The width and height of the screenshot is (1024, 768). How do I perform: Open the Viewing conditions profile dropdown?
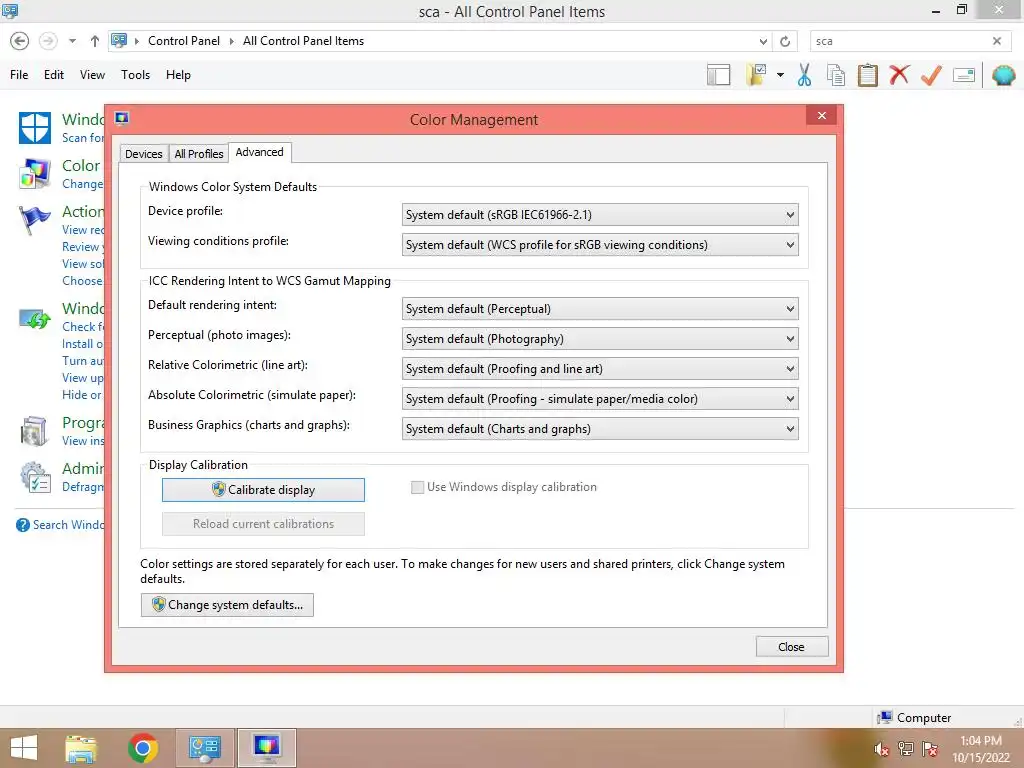click(x=600, y=245)
